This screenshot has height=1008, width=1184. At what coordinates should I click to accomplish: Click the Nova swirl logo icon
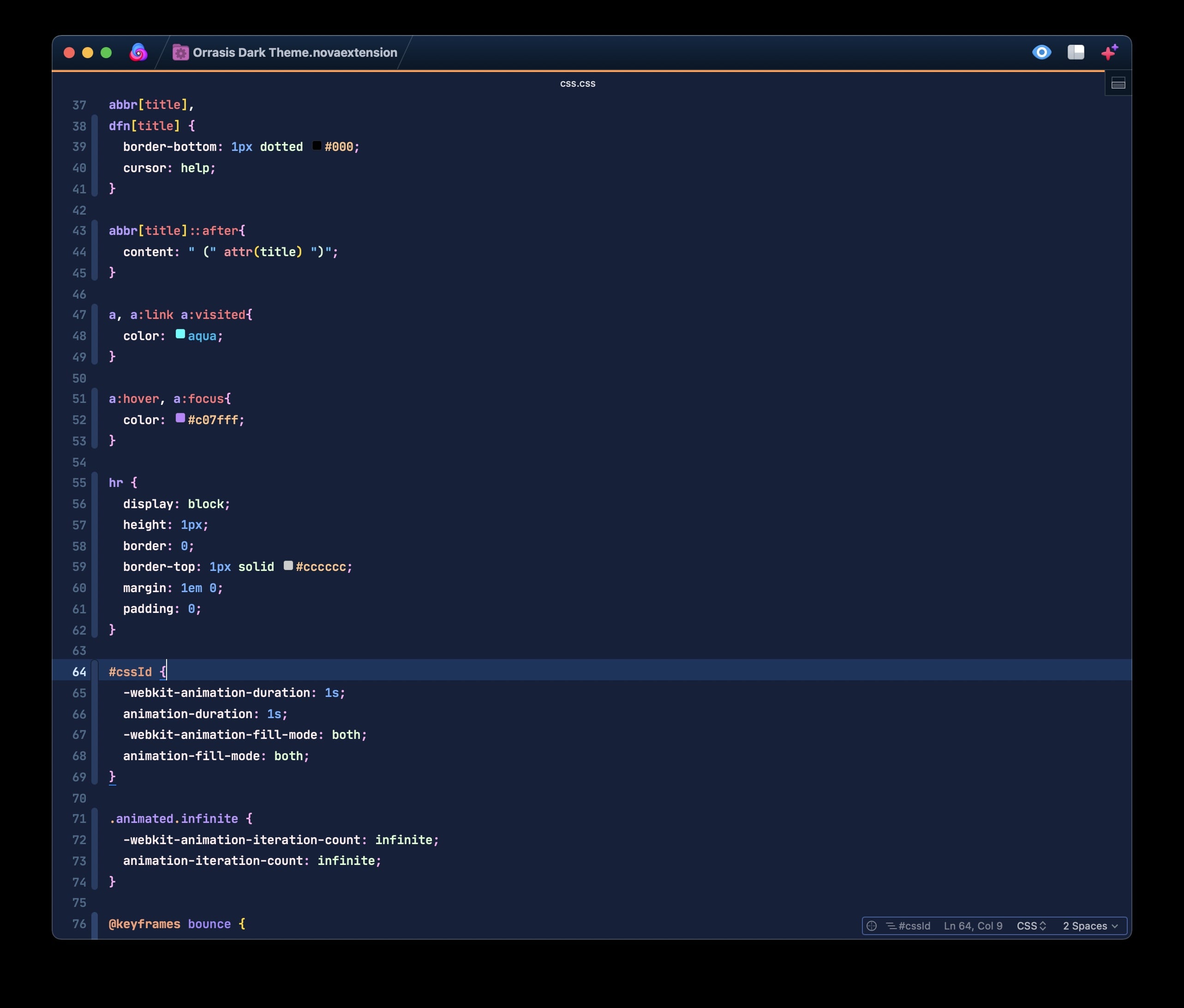point(138,53)
